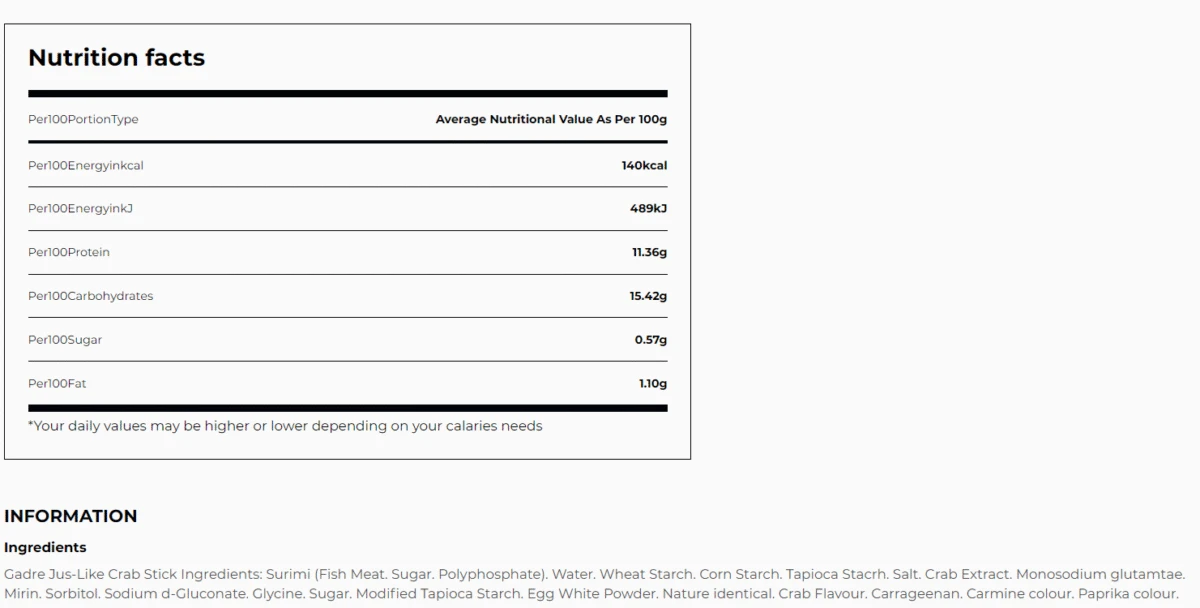The image size is (1200, 608).
Task: Select the 1.10g fat value
Action: tap(652, 384)
